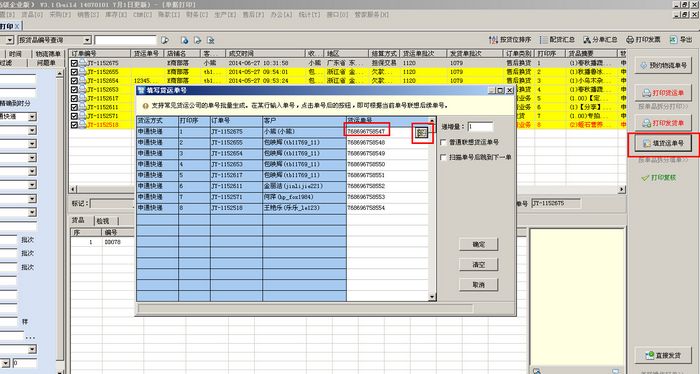Viewport: 700px width, 374px height.
Task: Enable the 普通联想货运单号 checkbox
Action: pos(443,142)
